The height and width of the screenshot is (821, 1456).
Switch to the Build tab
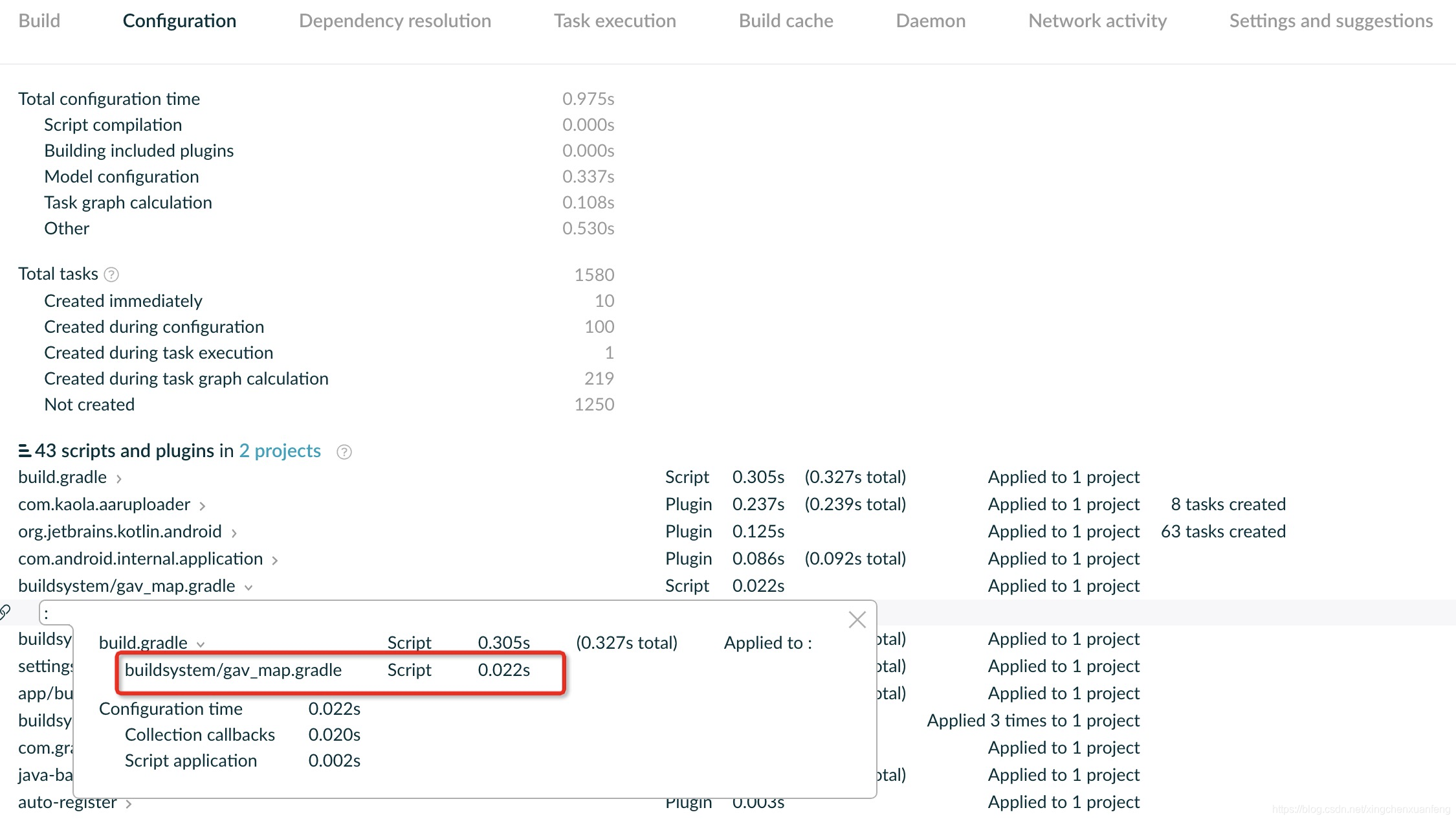39,21
